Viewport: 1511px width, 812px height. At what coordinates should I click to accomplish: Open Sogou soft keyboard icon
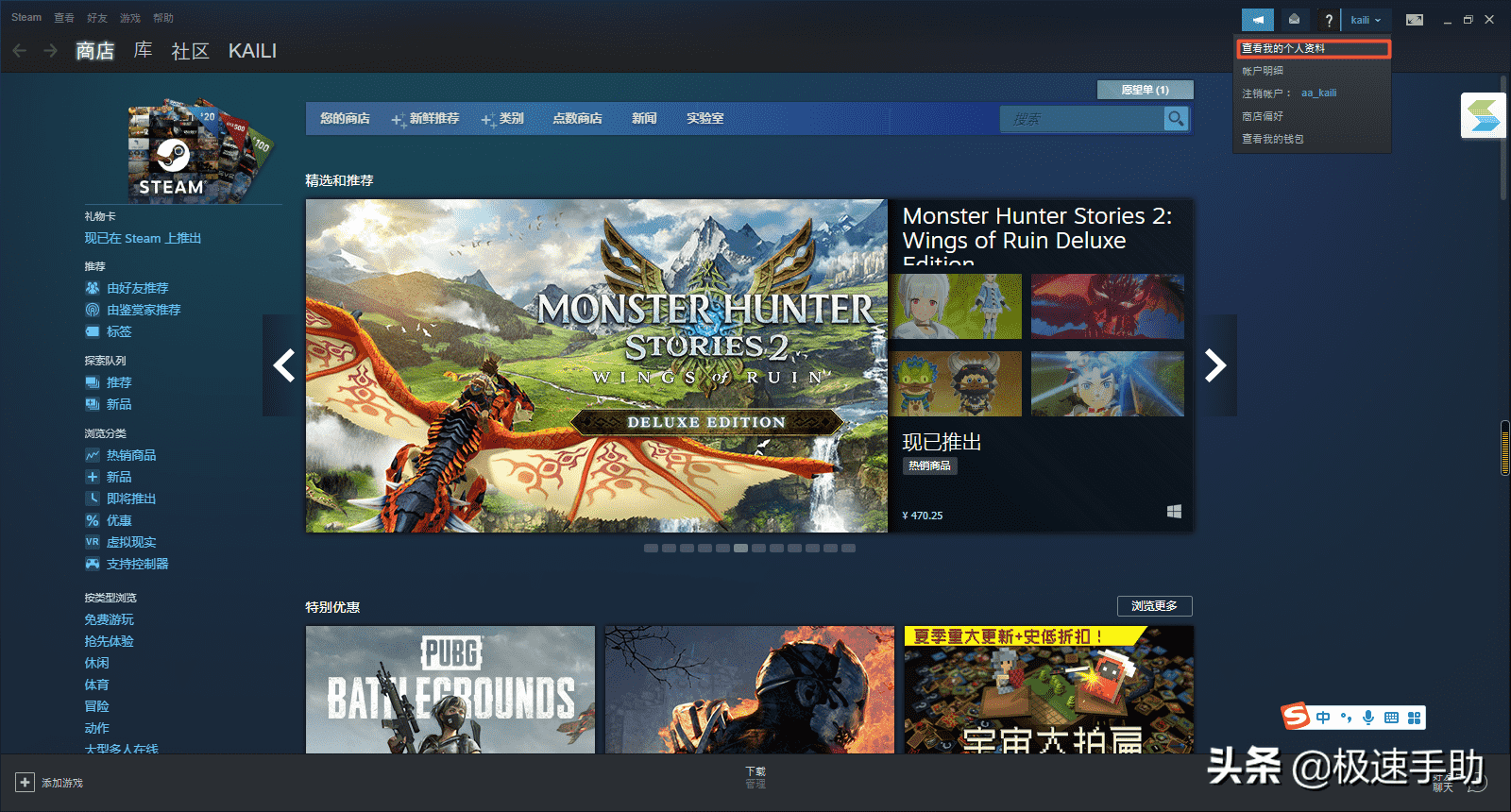pyautogui.click(x=1391, y=718)
